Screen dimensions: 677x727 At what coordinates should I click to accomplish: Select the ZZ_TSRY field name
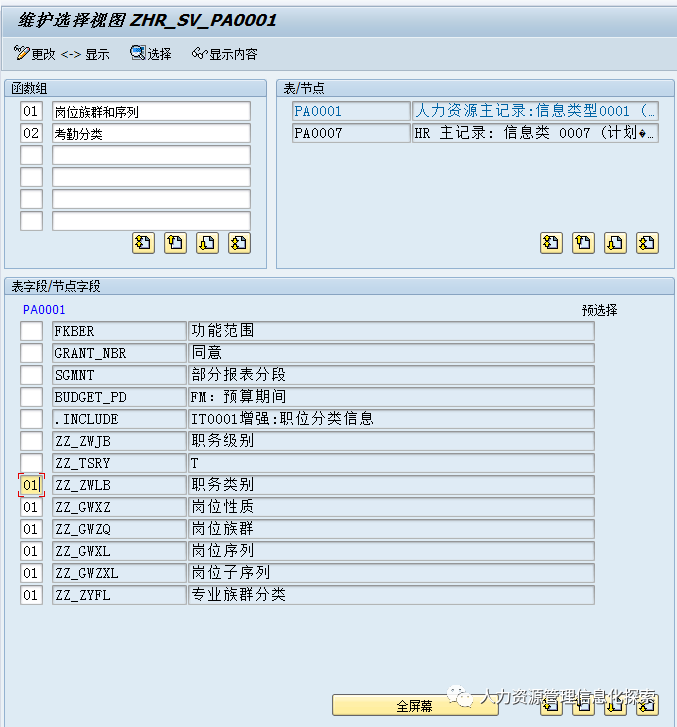[119, 463]
